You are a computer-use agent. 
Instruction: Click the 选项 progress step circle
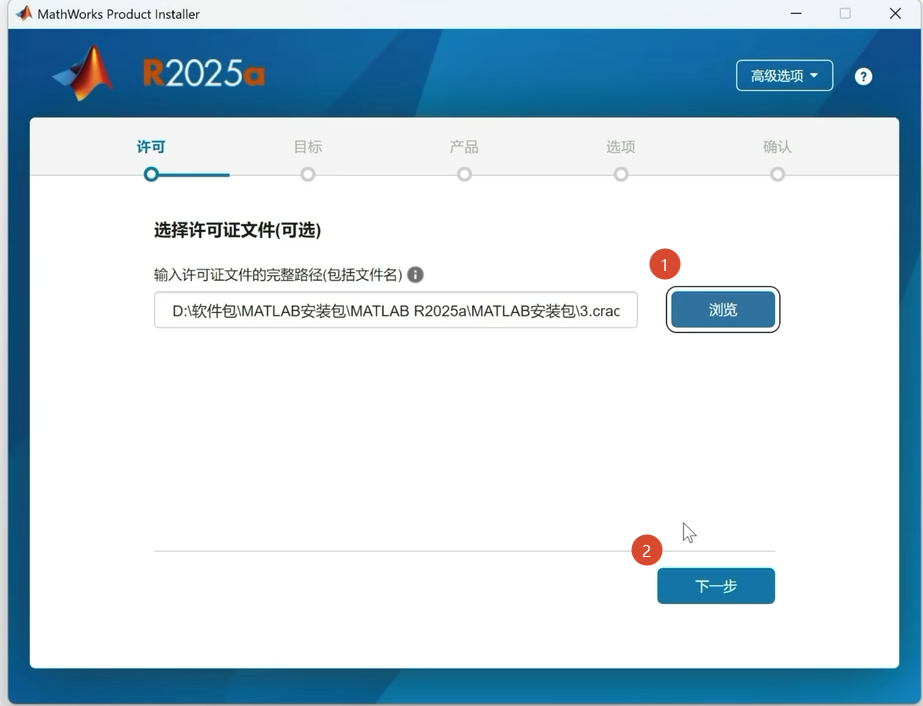(621, 174)
